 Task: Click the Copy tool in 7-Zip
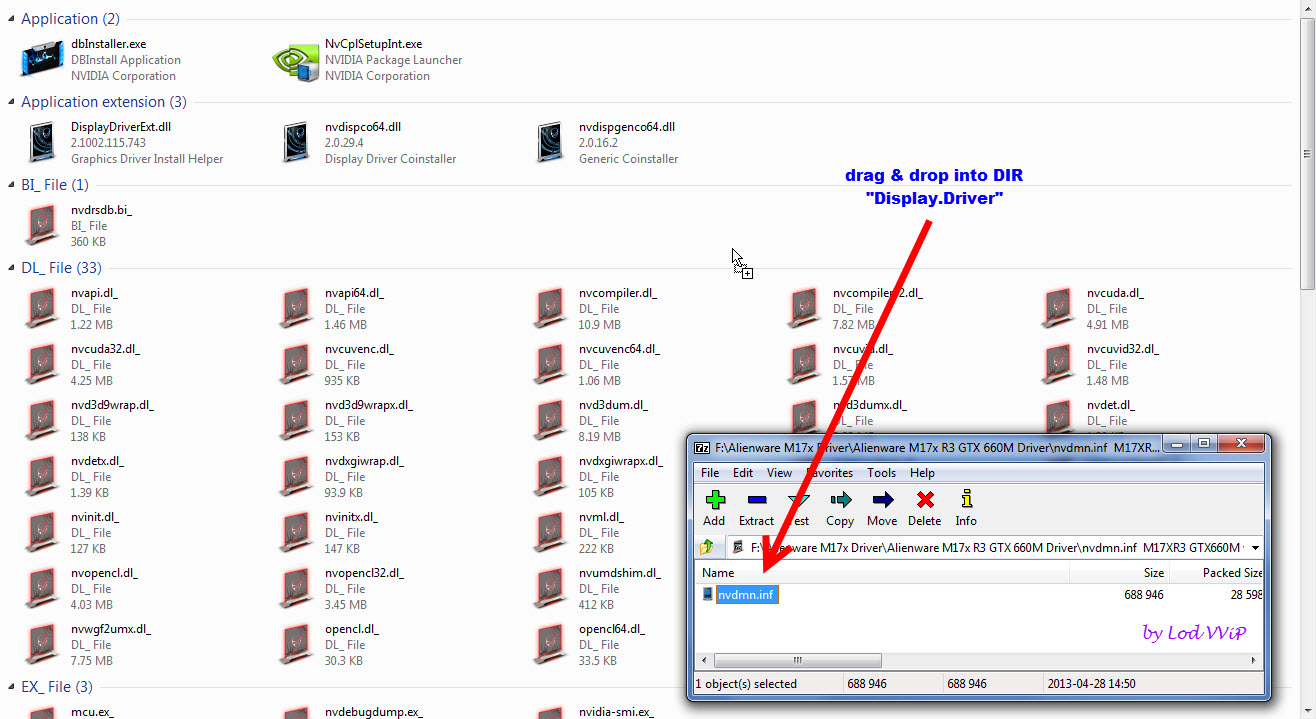pyautogui.click(x=840, y=507)
